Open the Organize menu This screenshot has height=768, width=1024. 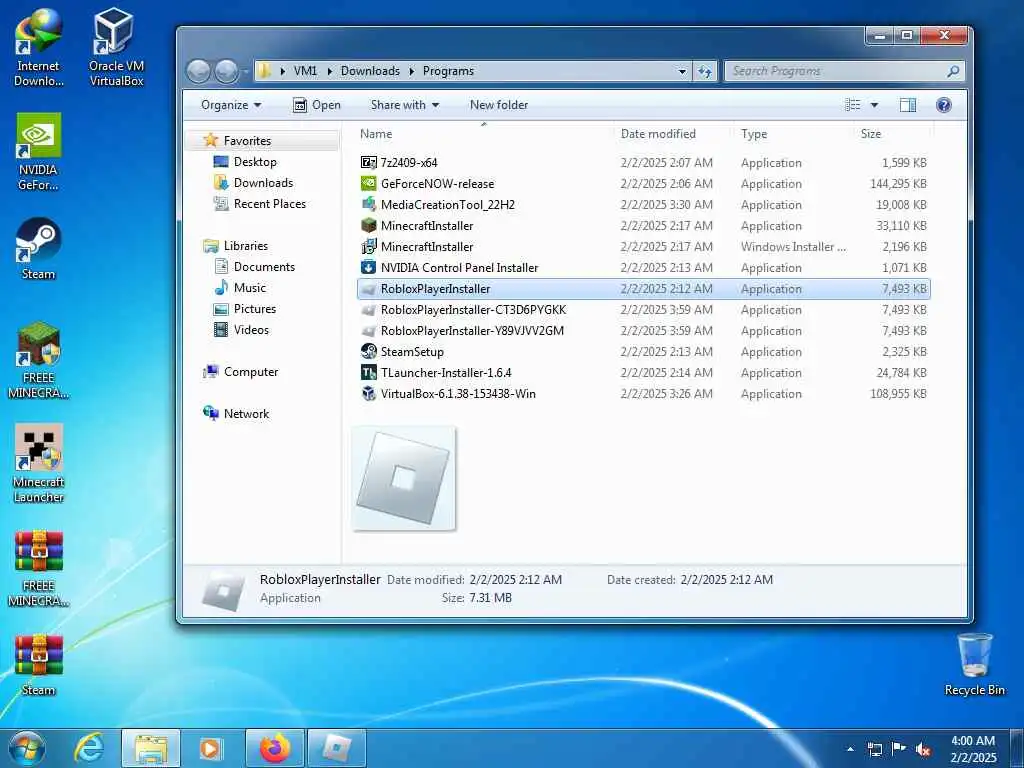[231, 105]
